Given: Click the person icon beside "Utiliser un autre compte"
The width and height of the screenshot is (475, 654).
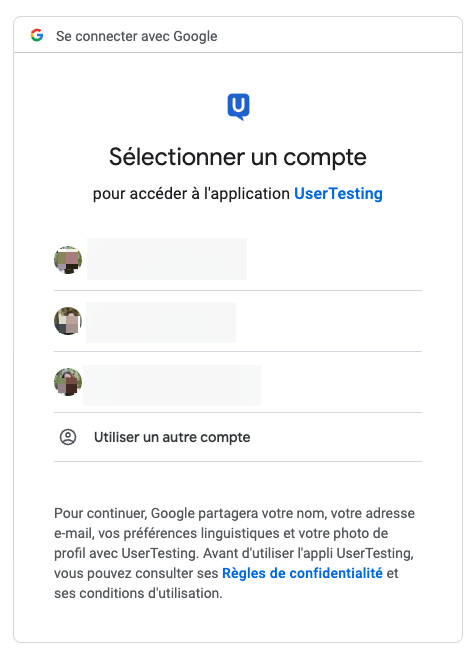Looking at the screenshot, I should pos(68,437).
